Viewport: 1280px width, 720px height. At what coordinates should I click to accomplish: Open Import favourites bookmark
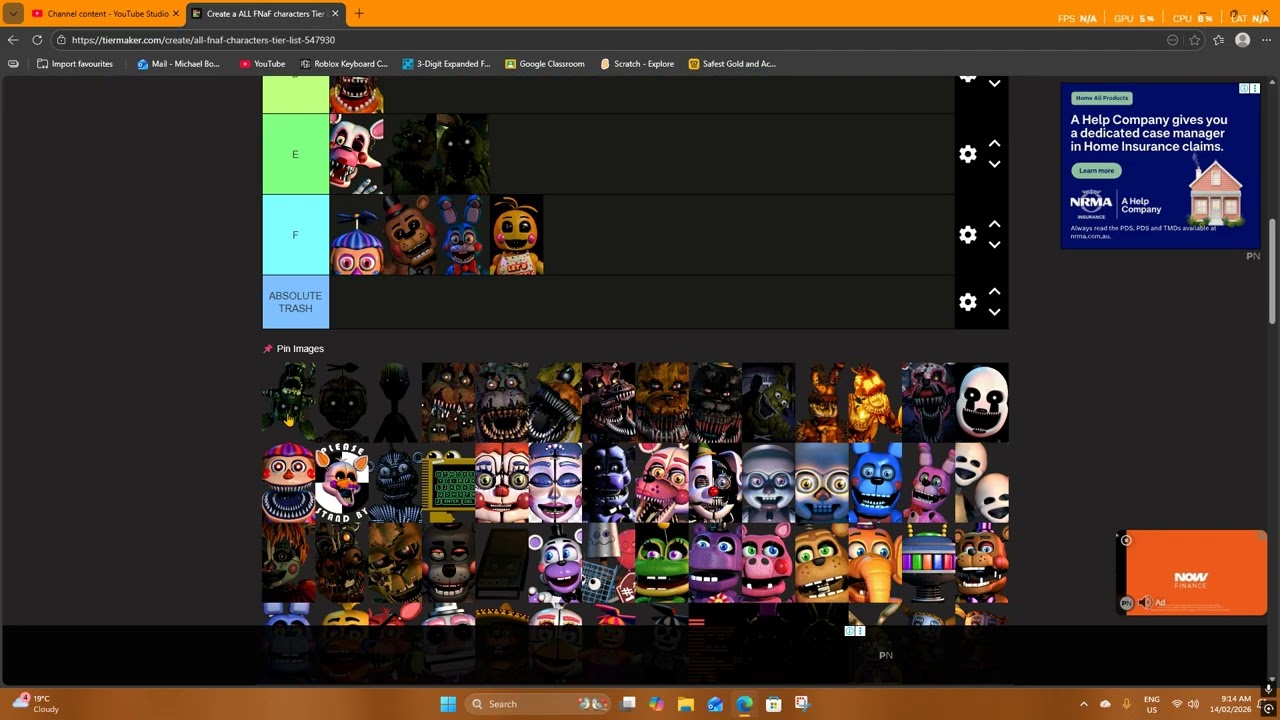[75, 64]
